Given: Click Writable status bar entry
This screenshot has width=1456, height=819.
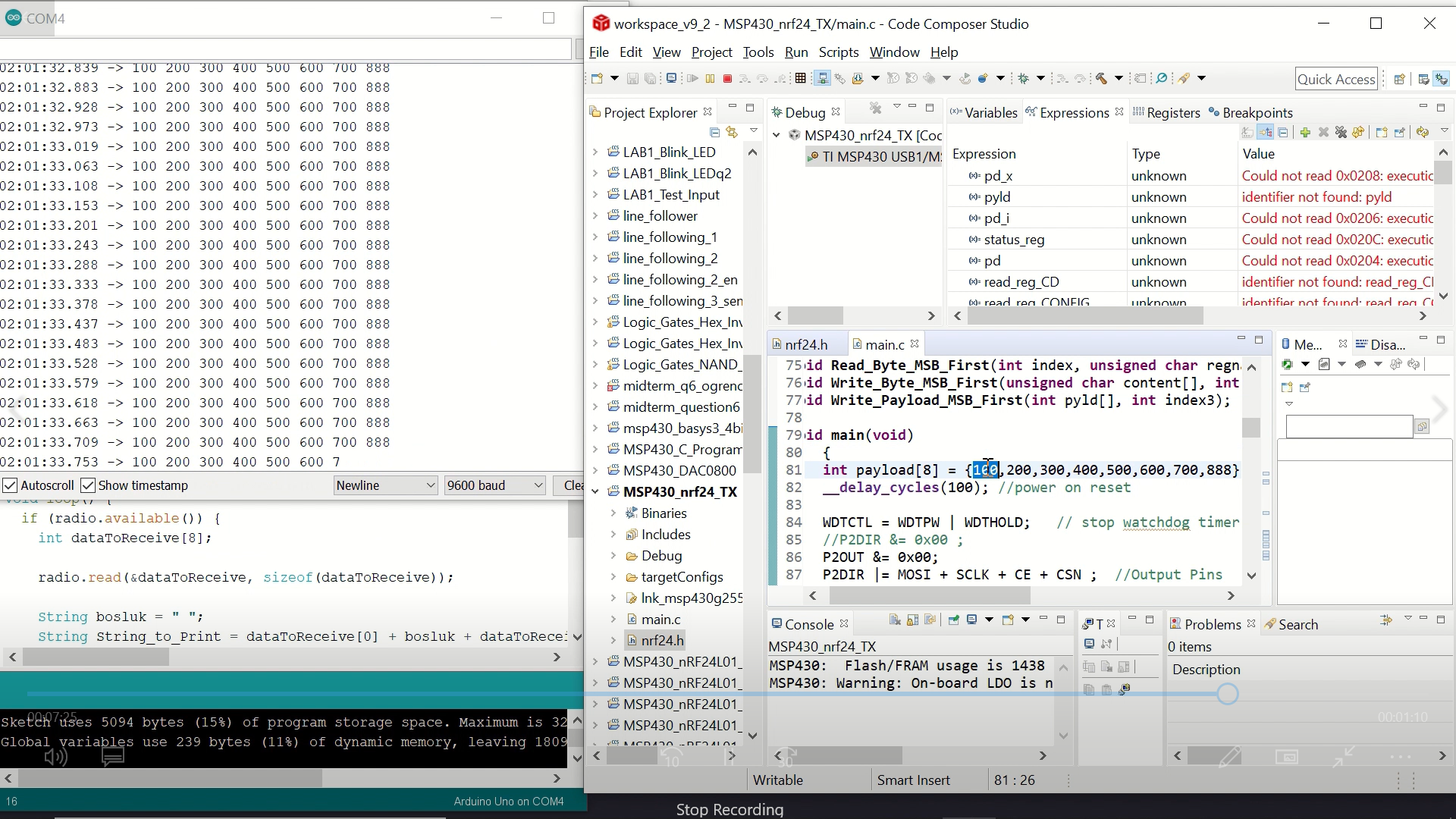Looking at the screenshot, I should 778,780.
